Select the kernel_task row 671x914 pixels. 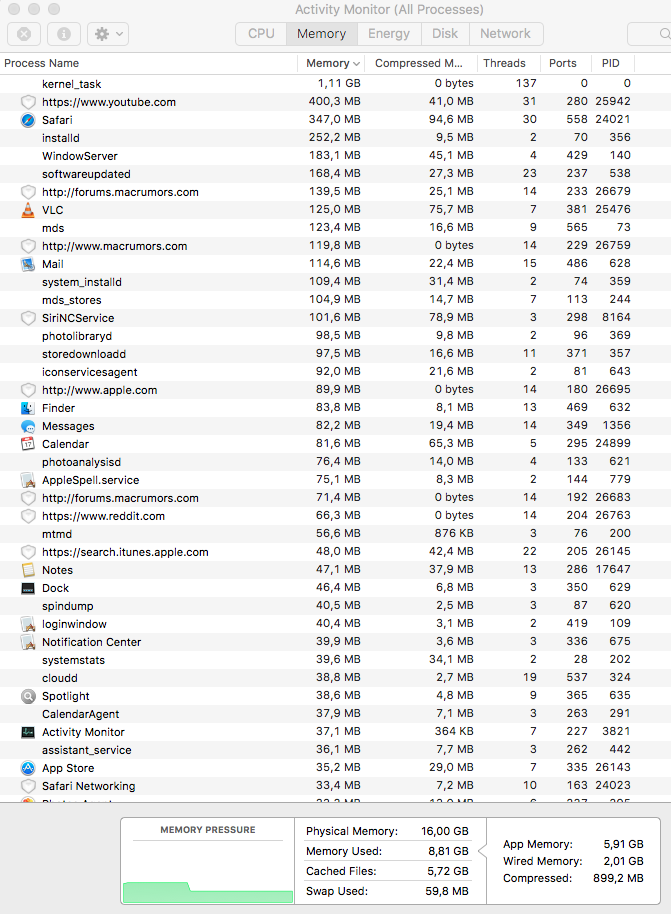coord(335,84)
